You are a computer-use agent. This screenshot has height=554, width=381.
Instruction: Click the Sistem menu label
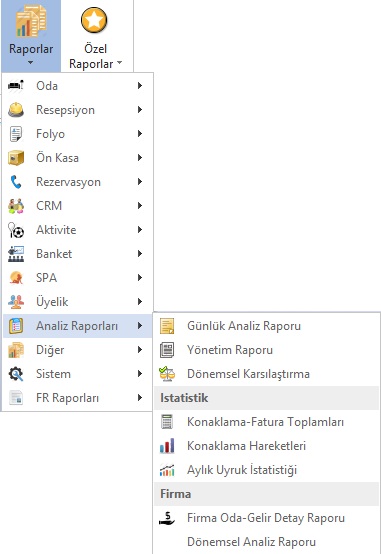coord(53,374)
